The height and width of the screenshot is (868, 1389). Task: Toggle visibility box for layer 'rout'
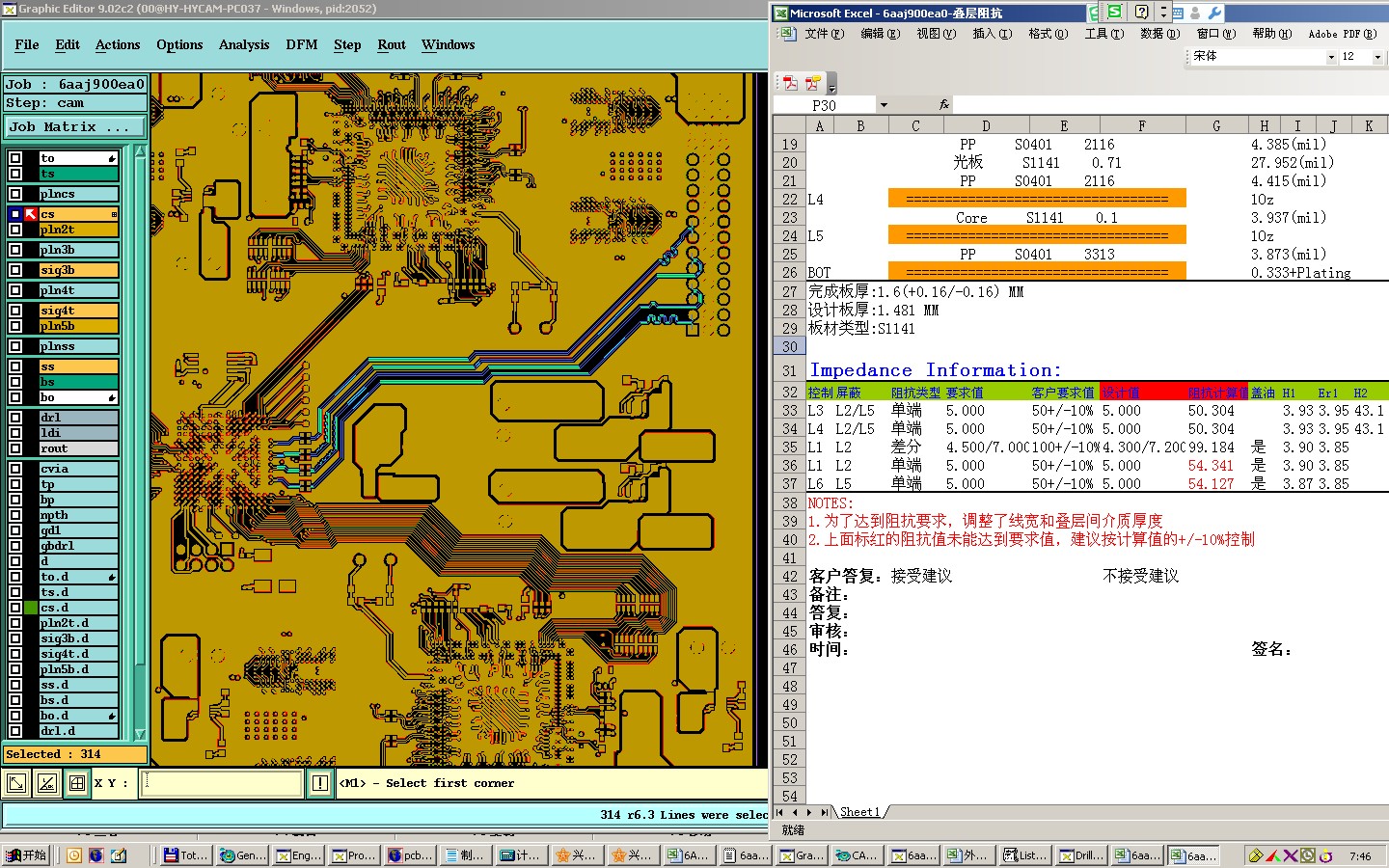coord(15,448)
